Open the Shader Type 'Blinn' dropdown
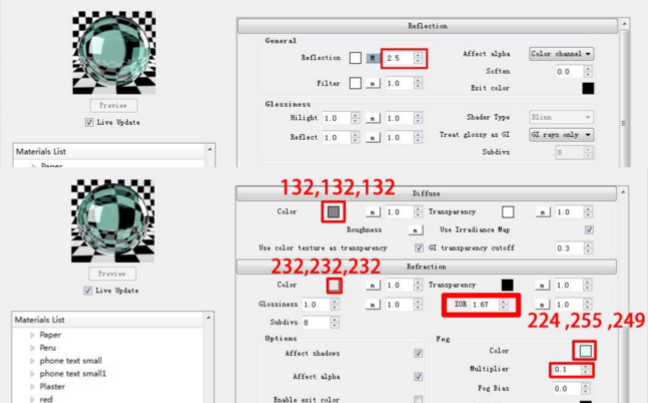The image size is (648, 403). 561,117
